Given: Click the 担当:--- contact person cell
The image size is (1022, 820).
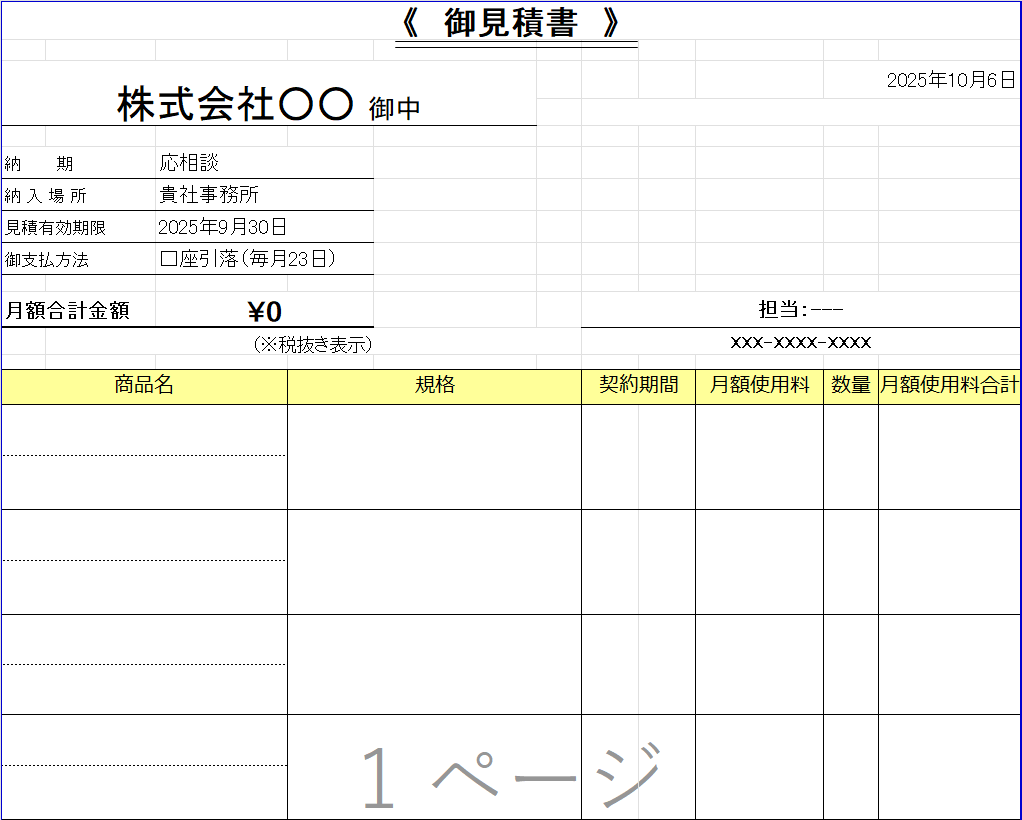Looking at the screenshot, I should point(800,309).
